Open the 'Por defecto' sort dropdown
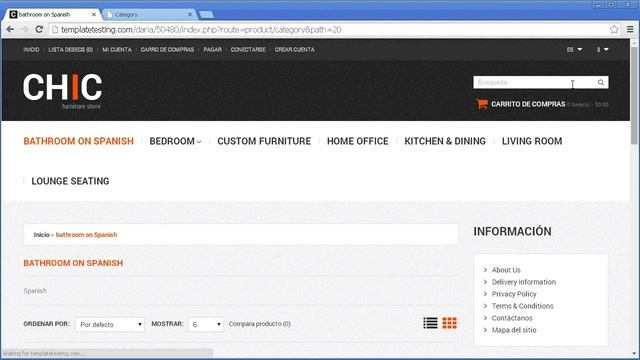The height and width of the screenshot is (360, 640). click(110, 324)
